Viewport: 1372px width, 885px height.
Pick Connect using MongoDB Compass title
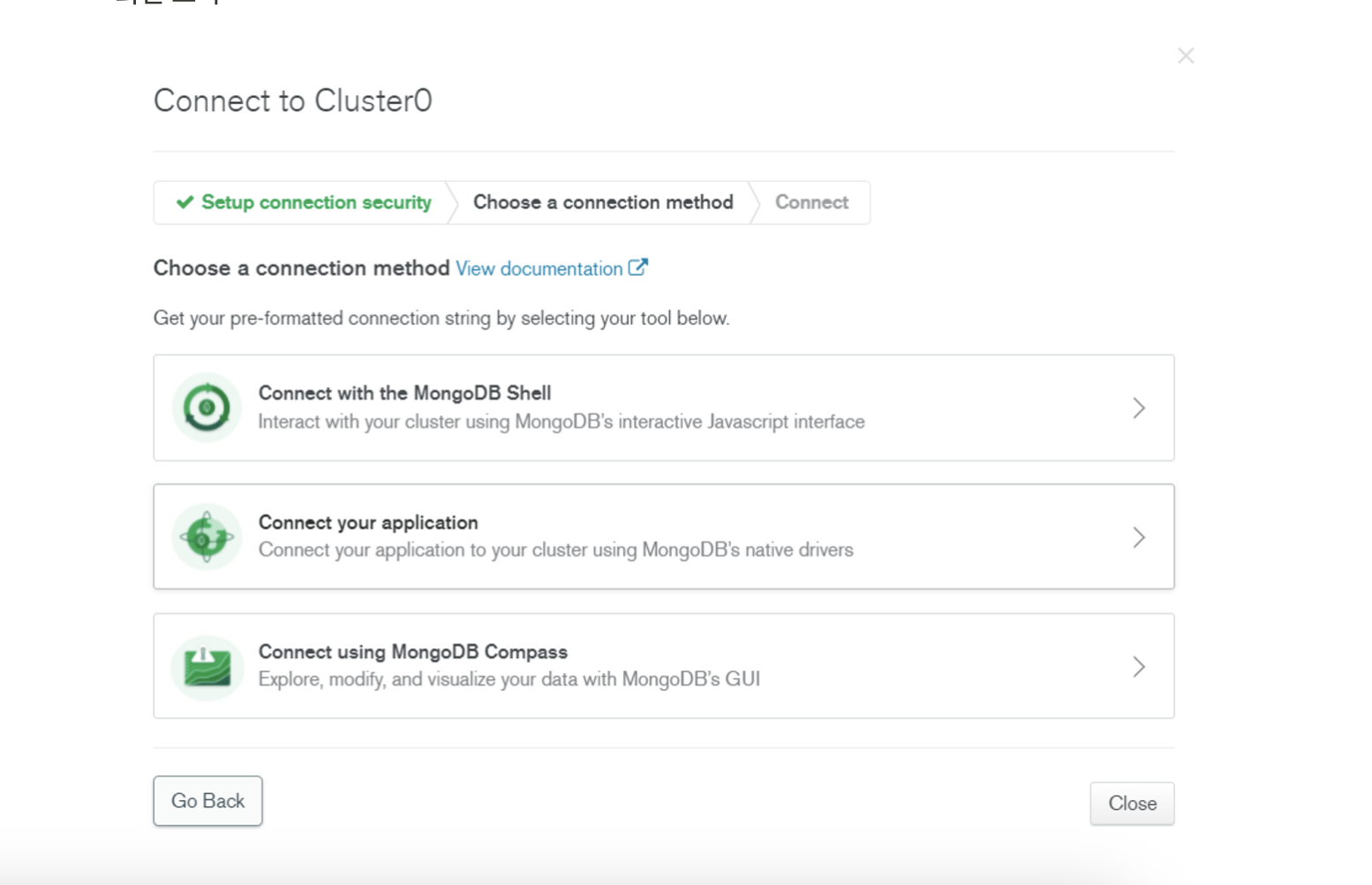point(413,652)
